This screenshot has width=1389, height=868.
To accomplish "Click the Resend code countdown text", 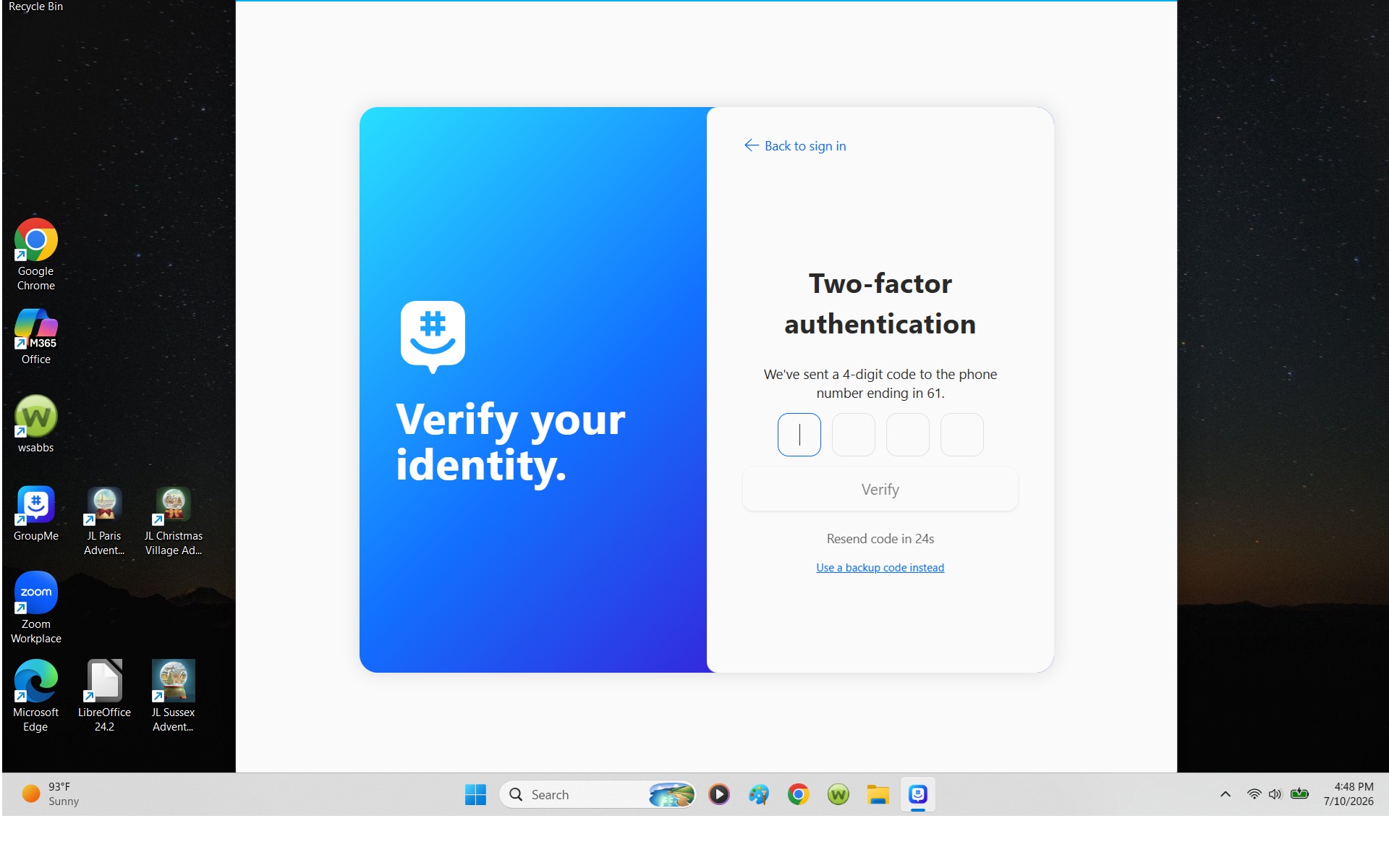I will pyautogui.click(x=880, y=539).
